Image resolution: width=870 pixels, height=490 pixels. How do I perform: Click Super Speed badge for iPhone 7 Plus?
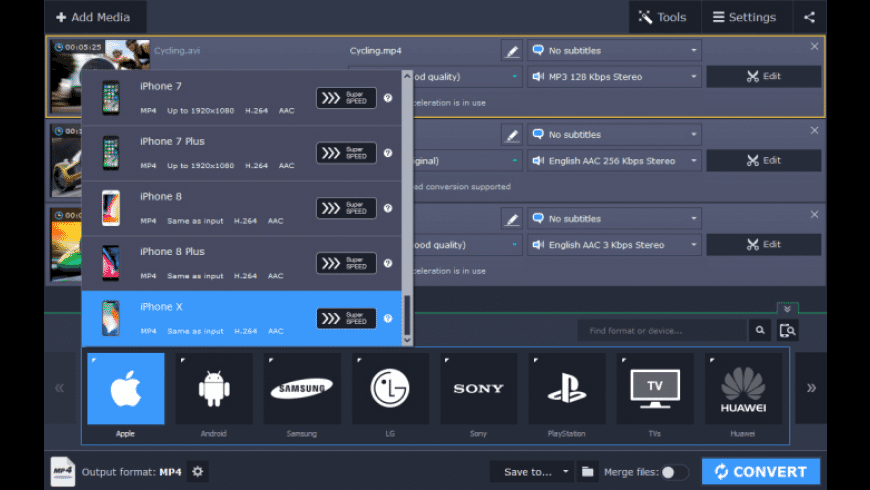346,153
